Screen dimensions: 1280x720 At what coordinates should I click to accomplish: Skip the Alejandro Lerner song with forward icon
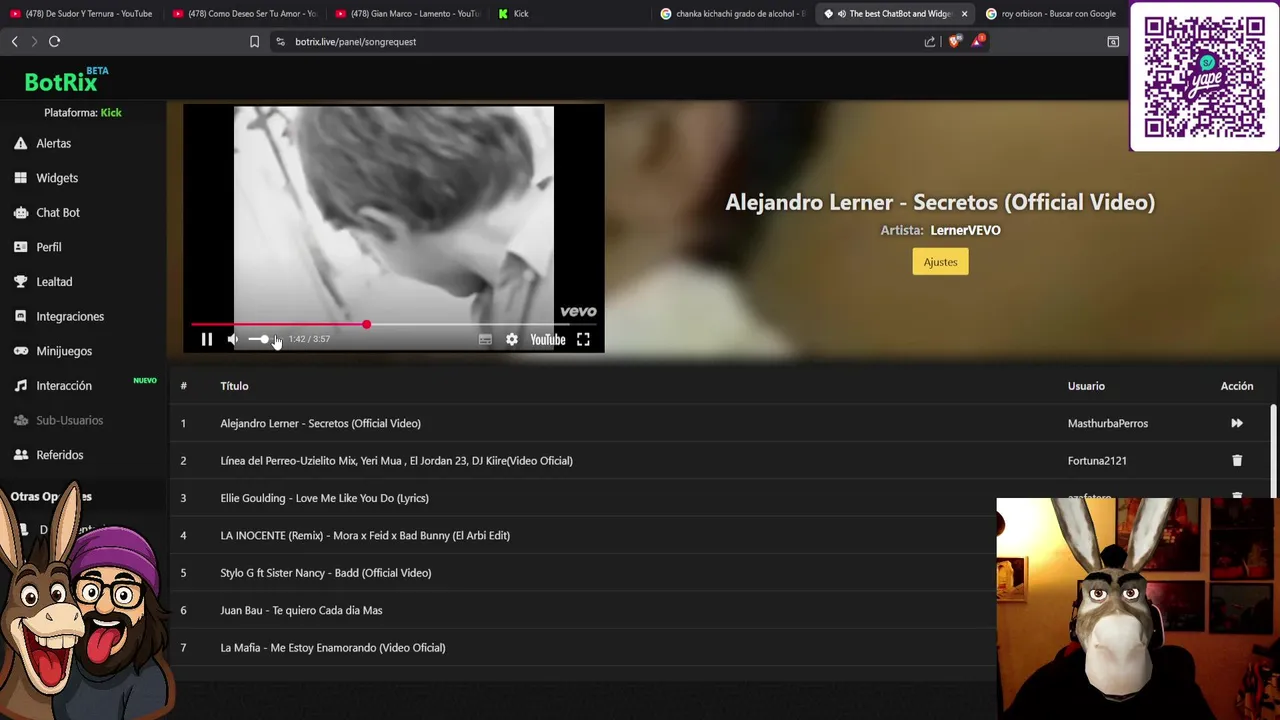coord(1237,423)
